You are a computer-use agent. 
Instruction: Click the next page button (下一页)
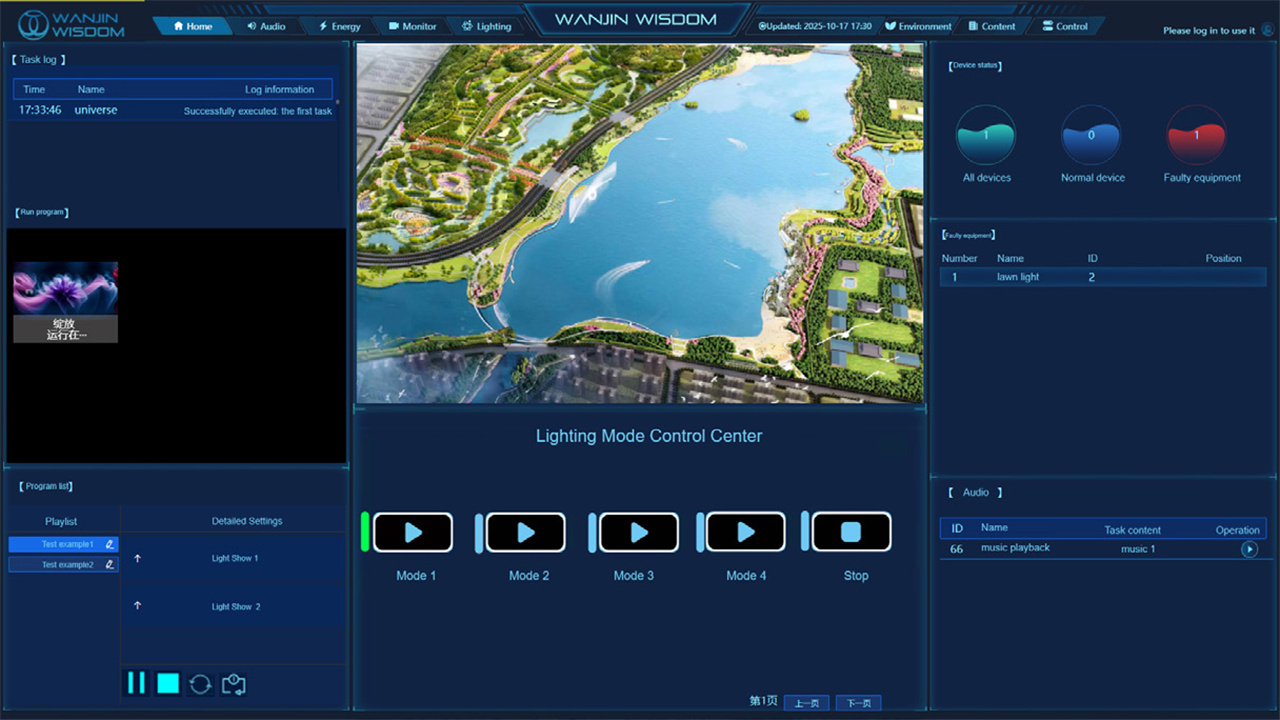(x=858, y=703)
